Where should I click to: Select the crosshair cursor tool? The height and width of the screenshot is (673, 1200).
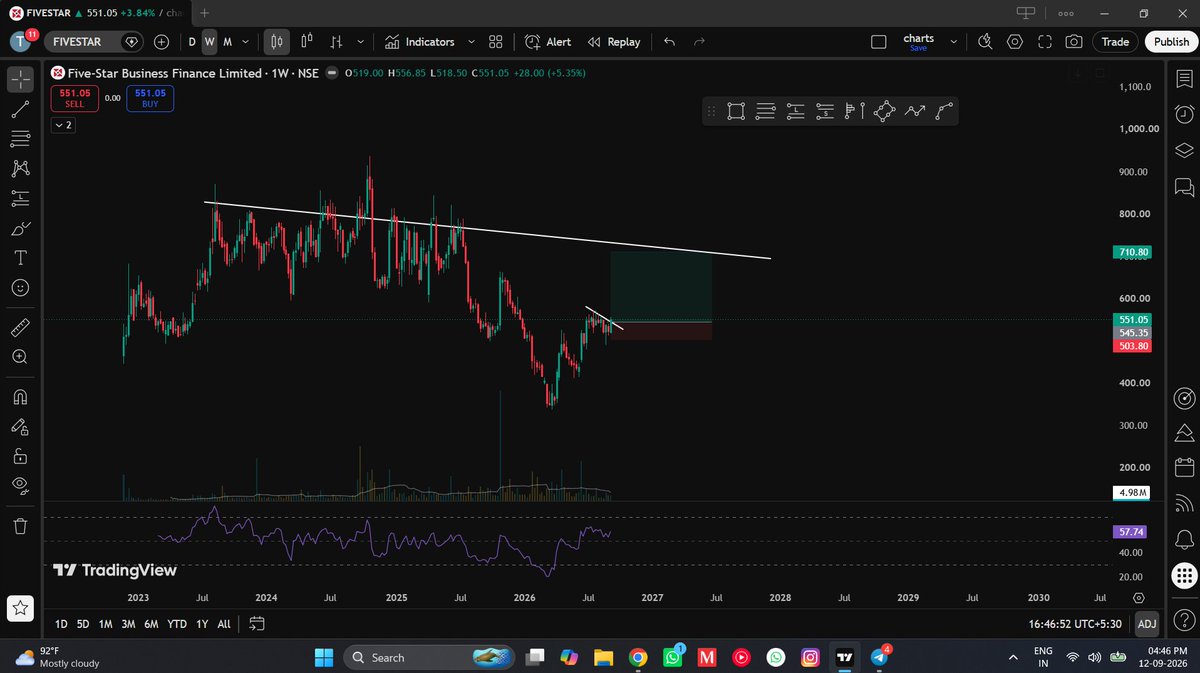[x=20, y=78]
